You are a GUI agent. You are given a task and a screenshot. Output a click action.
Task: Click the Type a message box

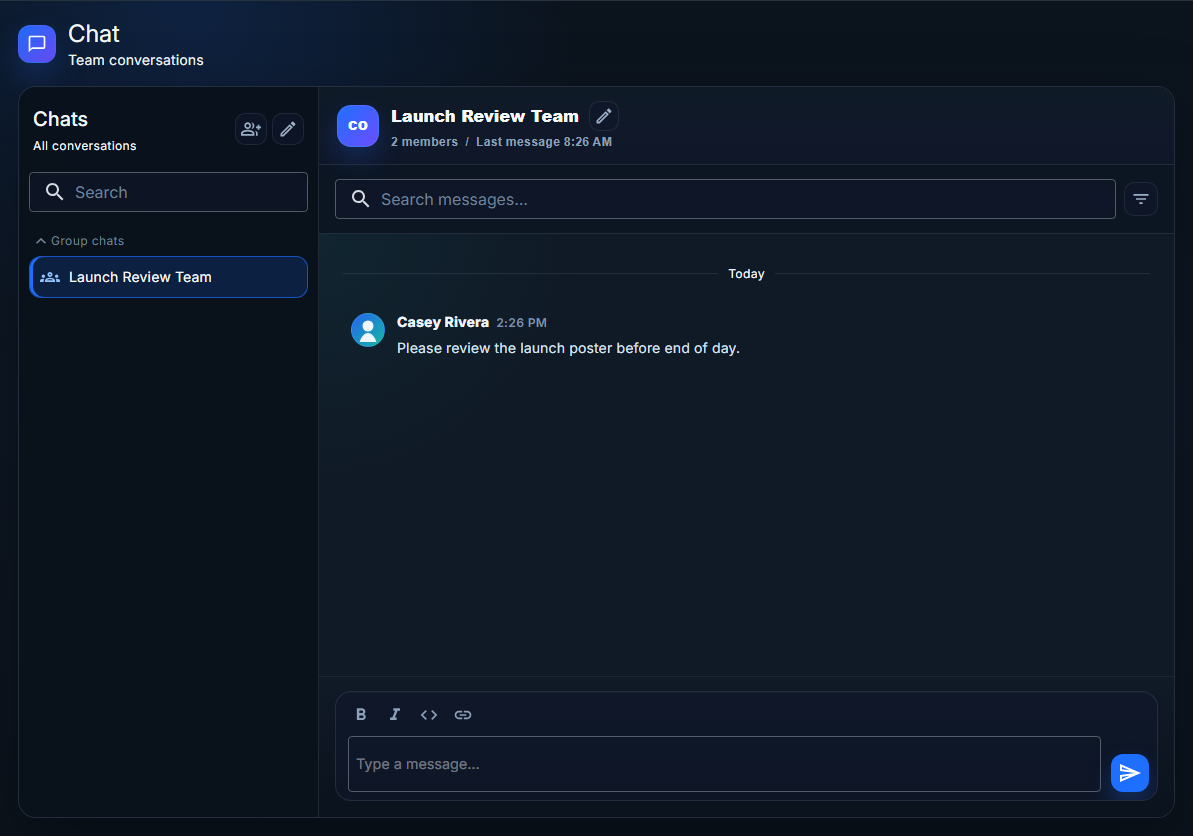[x=724, y=764]
